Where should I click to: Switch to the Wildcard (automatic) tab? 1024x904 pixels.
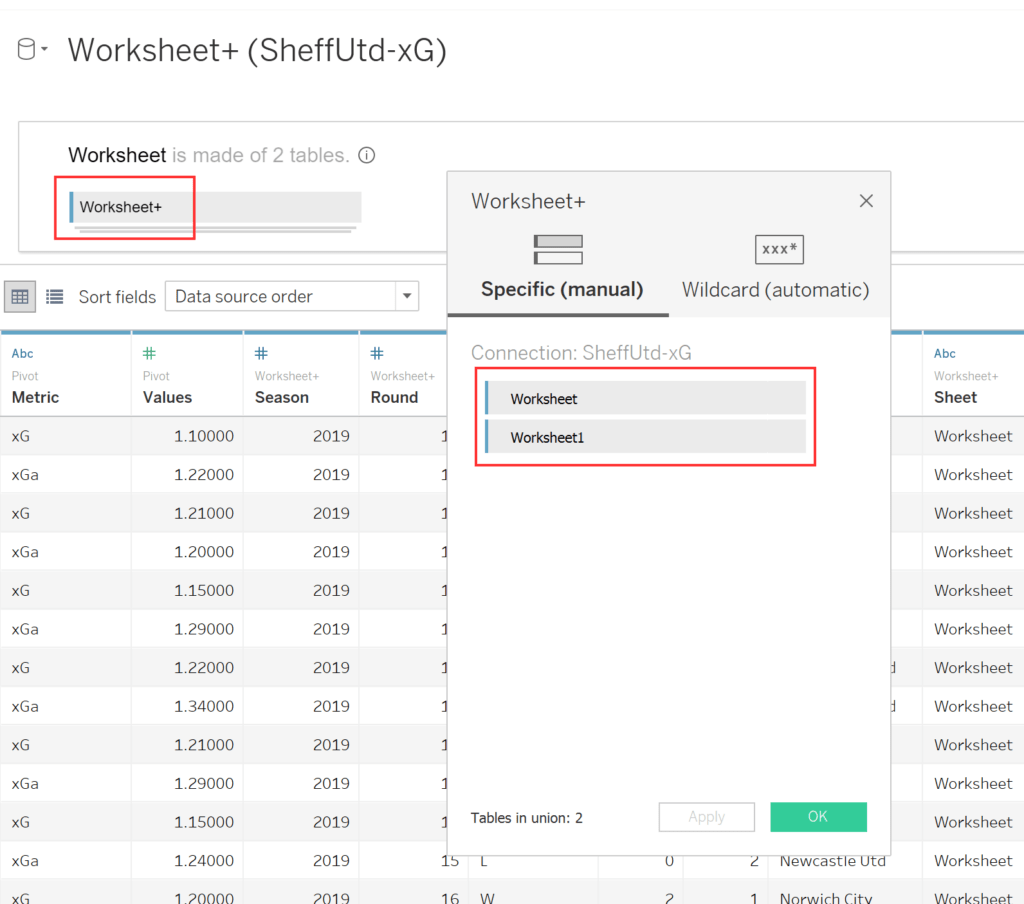(x=775, y=289)
